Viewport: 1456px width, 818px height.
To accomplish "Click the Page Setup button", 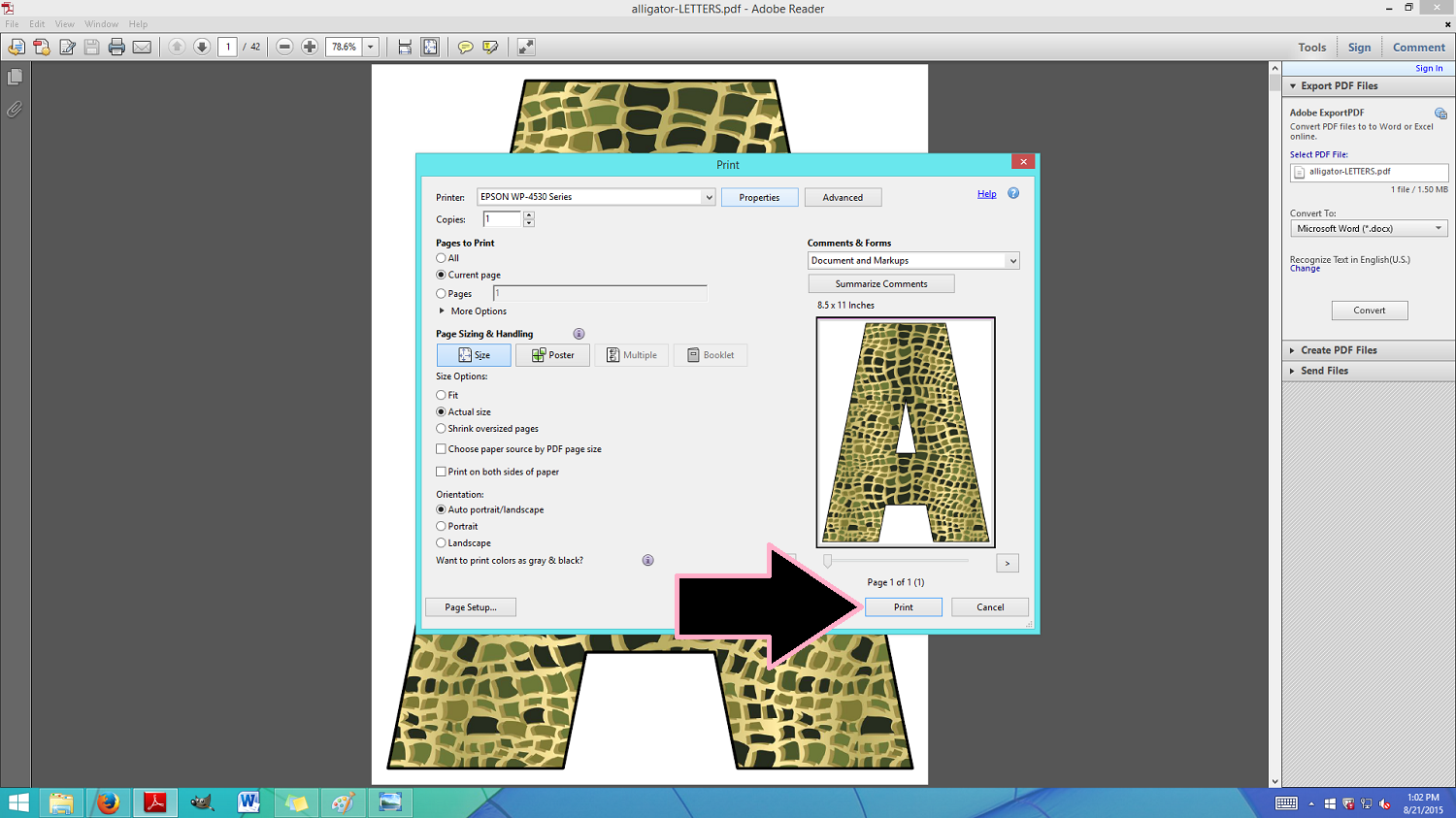I will [x=471, y=607].
